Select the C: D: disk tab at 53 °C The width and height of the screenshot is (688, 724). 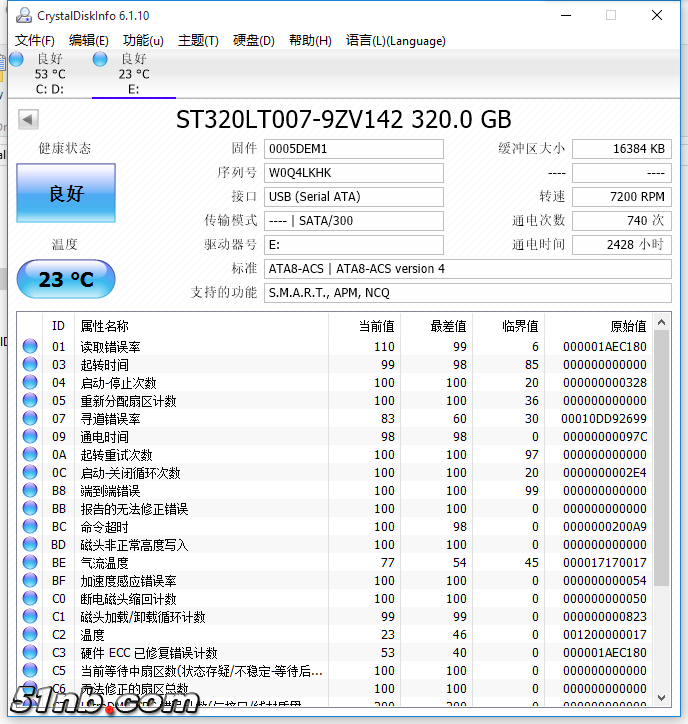[50, 74]
